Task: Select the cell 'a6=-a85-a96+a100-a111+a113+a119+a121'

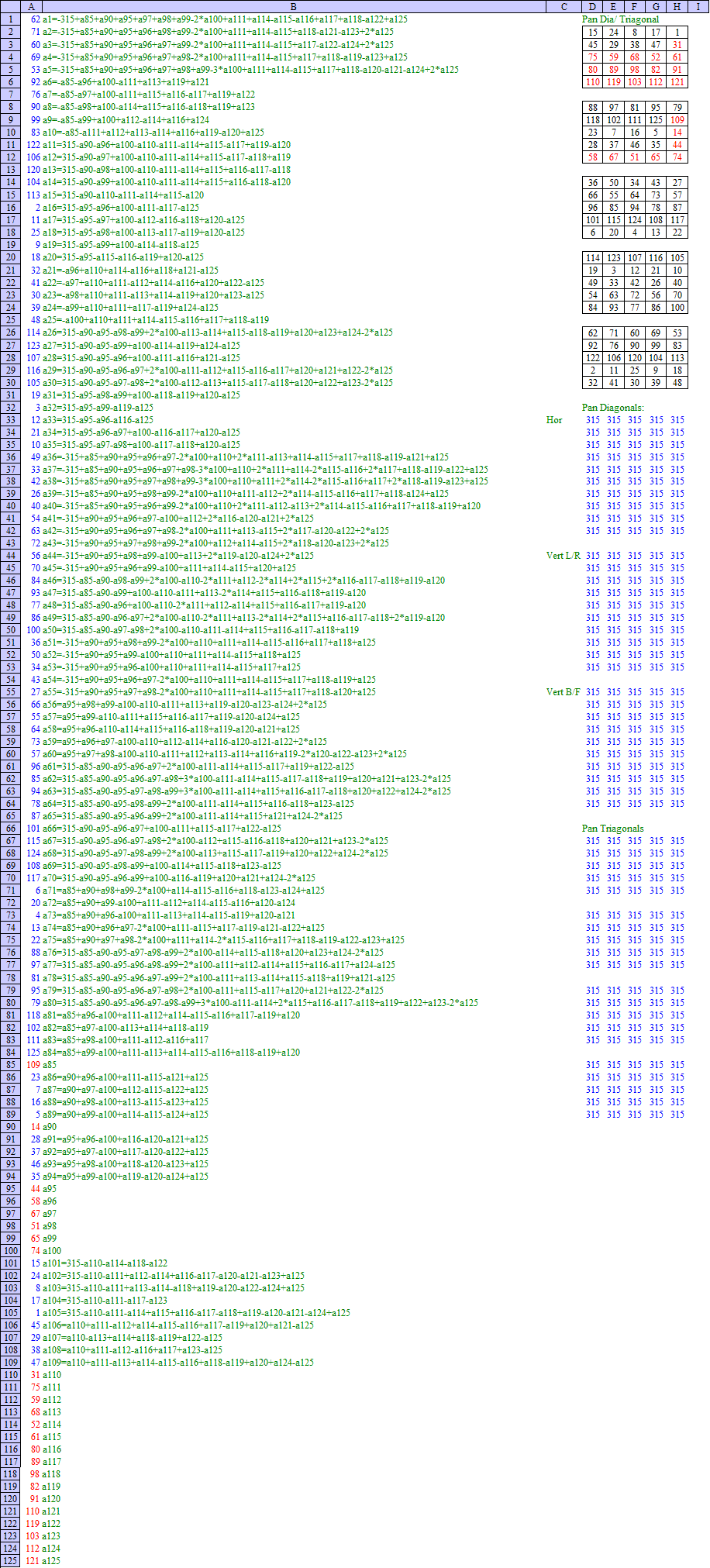Action: (126, 81)
